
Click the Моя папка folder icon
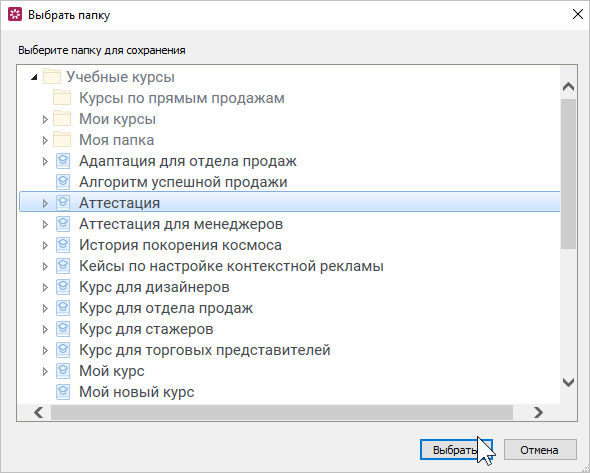[62, 140]
